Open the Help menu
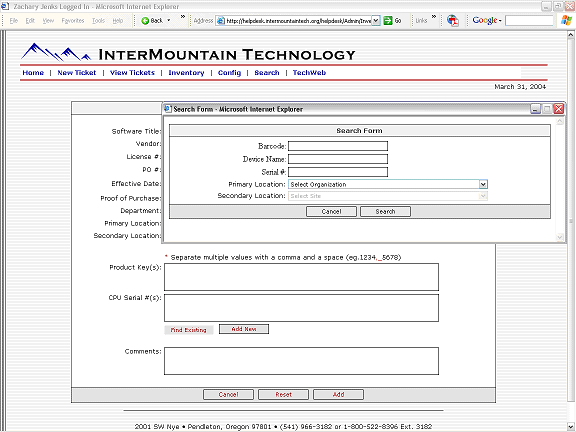This screenshot has width=576, height=432. point(118,21)
